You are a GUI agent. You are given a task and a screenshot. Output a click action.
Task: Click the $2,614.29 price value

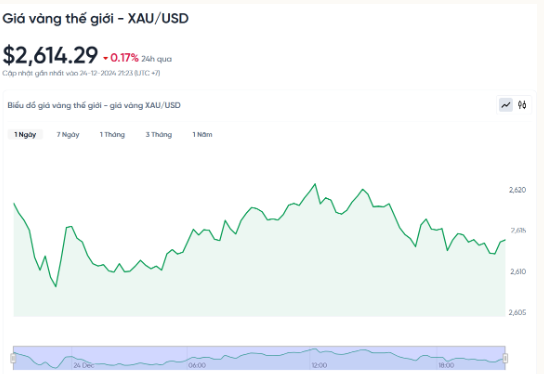[50, 56]
